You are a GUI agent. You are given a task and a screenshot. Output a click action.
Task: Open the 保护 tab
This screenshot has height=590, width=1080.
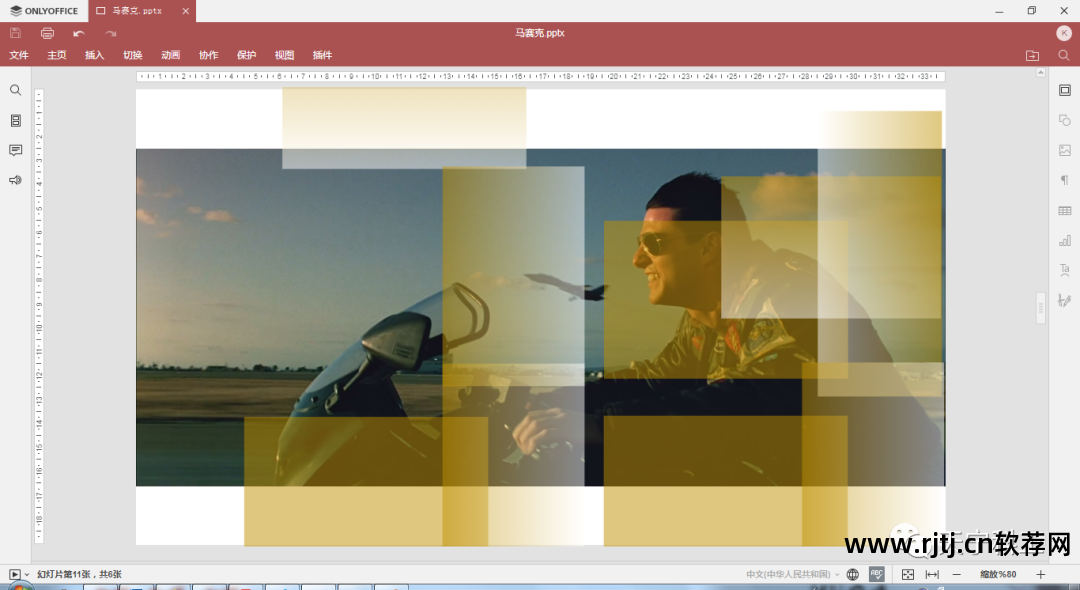point(246,55)
